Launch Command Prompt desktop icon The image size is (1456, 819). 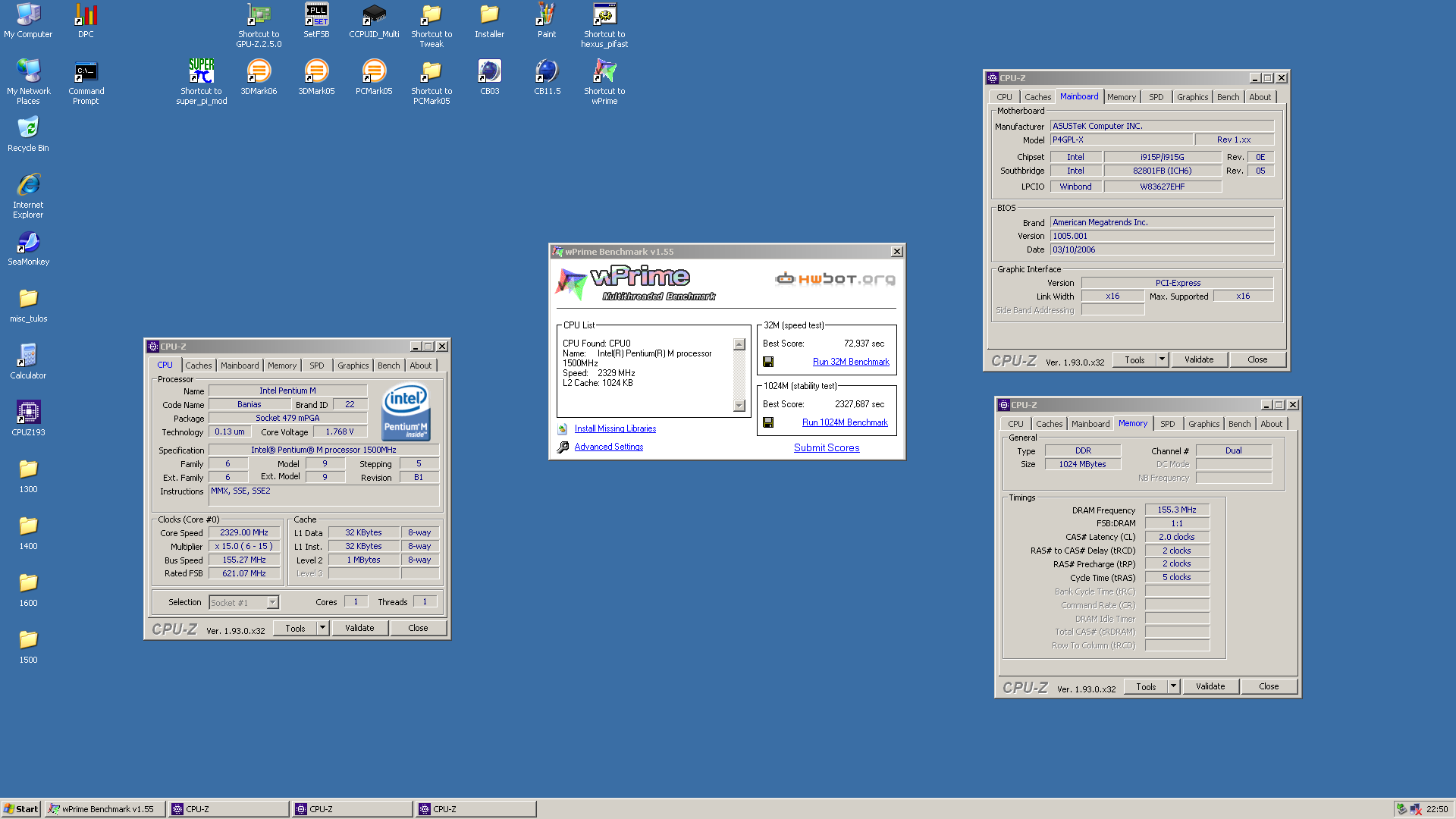pos(86,82)
